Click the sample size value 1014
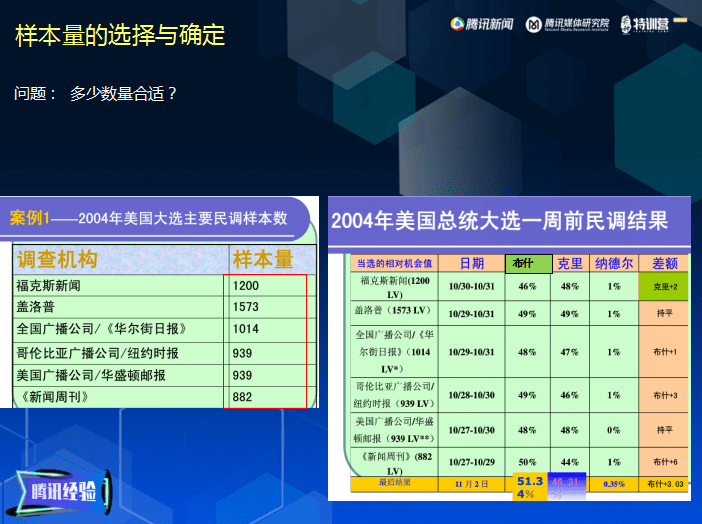This screenshot has width=702, height=524. 246,329
